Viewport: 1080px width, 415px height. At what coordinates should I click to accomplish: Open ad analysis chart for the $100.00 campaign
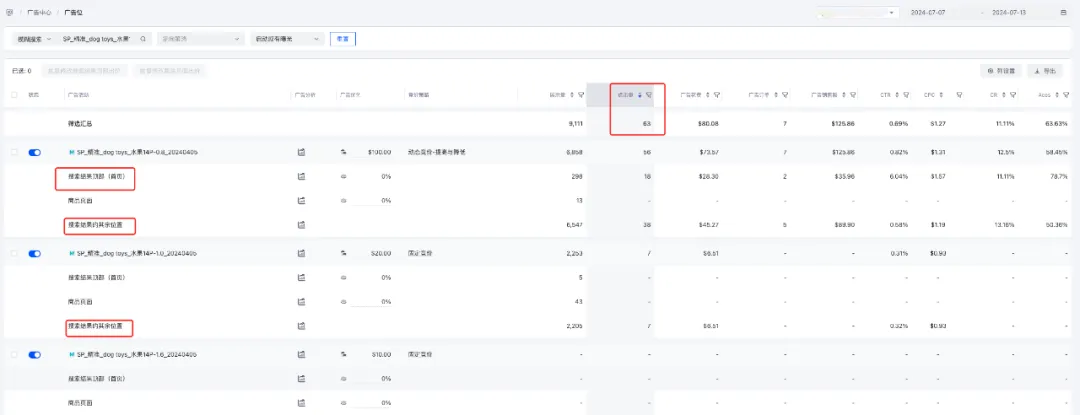coord(301,152)
